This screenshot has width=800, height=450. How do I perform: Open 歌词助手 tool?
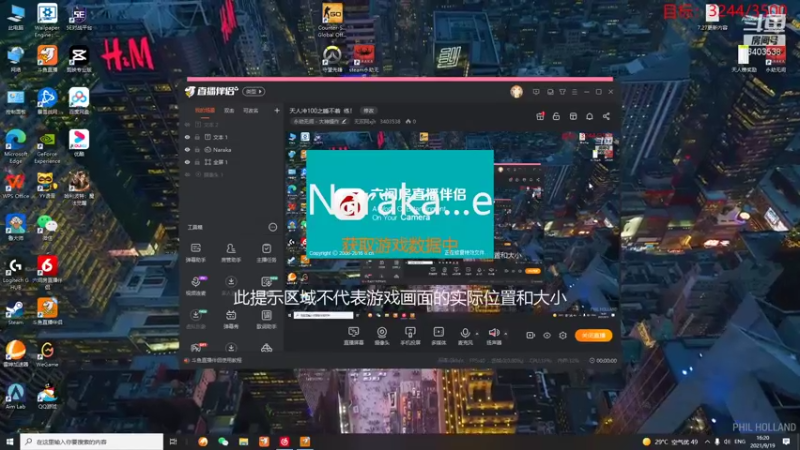(x=266, y=319)
